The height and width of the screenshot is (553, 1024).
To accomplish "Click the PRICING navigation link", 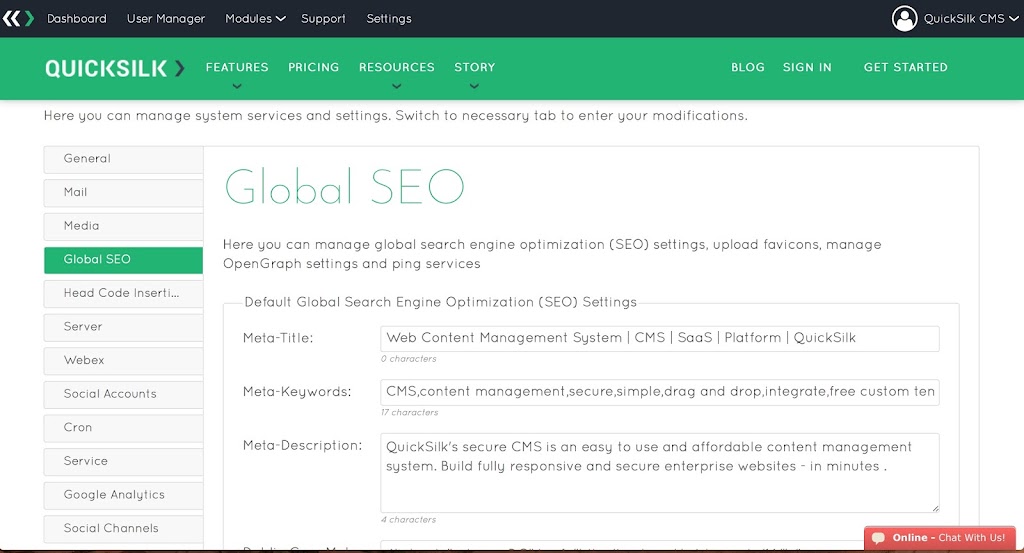I will tap(313, 67).
